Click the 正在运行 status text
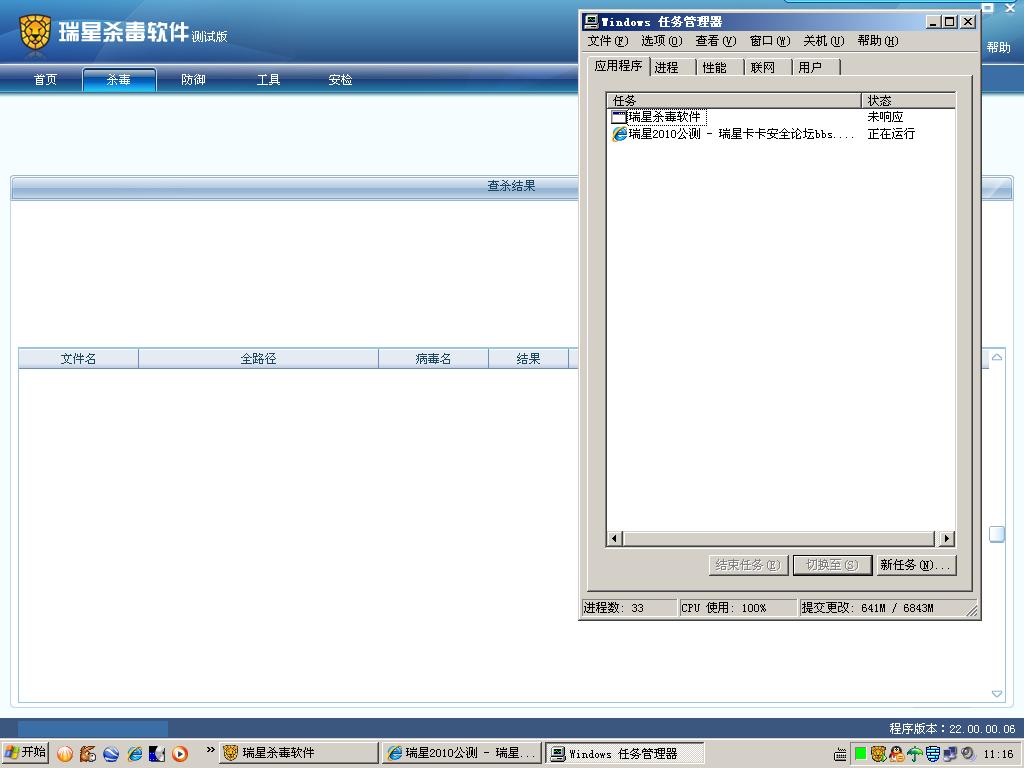 (891, 134)
